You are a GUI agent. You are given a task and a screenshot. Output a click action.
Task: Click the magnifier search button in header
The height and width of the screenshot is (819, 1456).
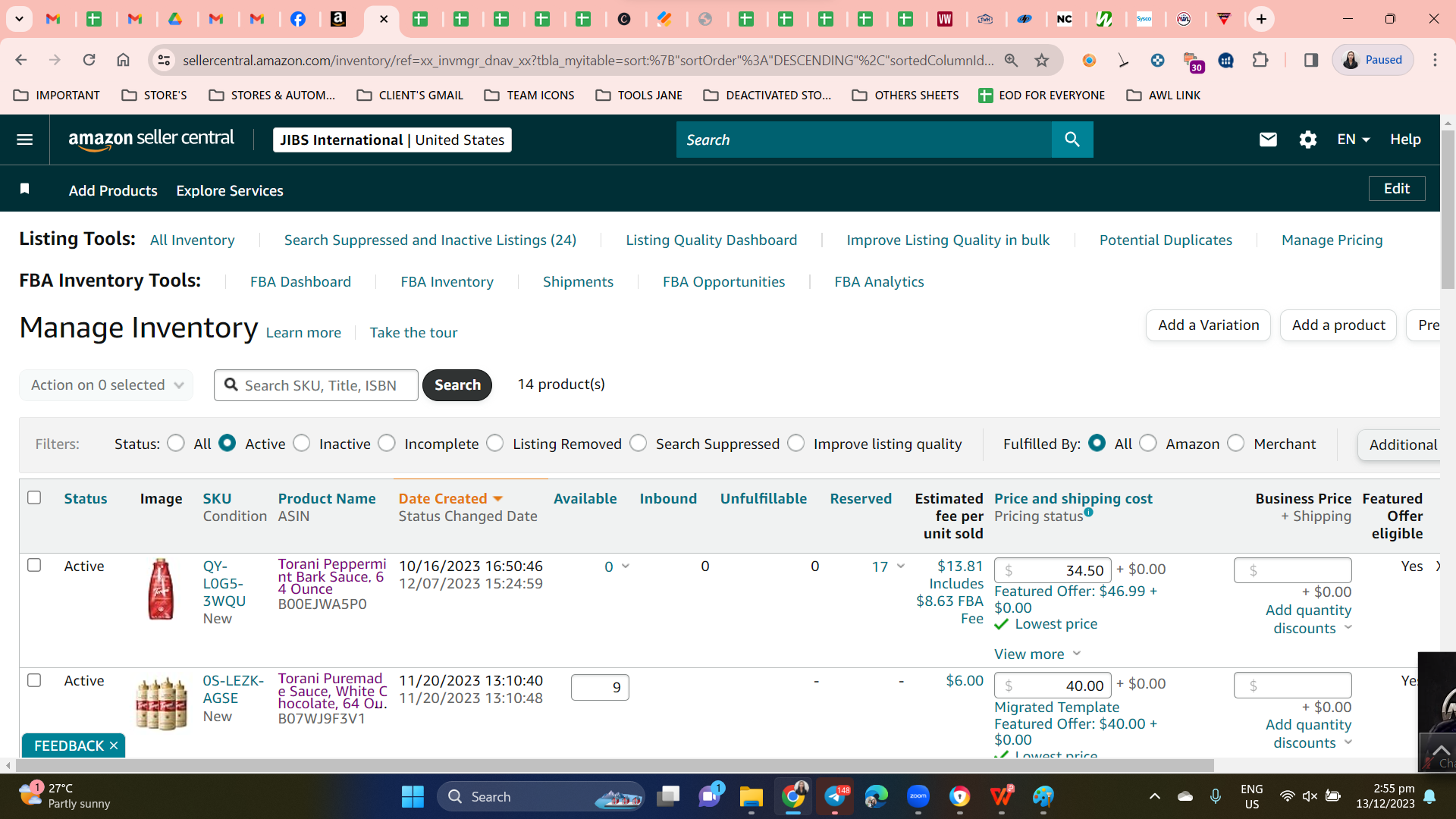[1072, 140]
